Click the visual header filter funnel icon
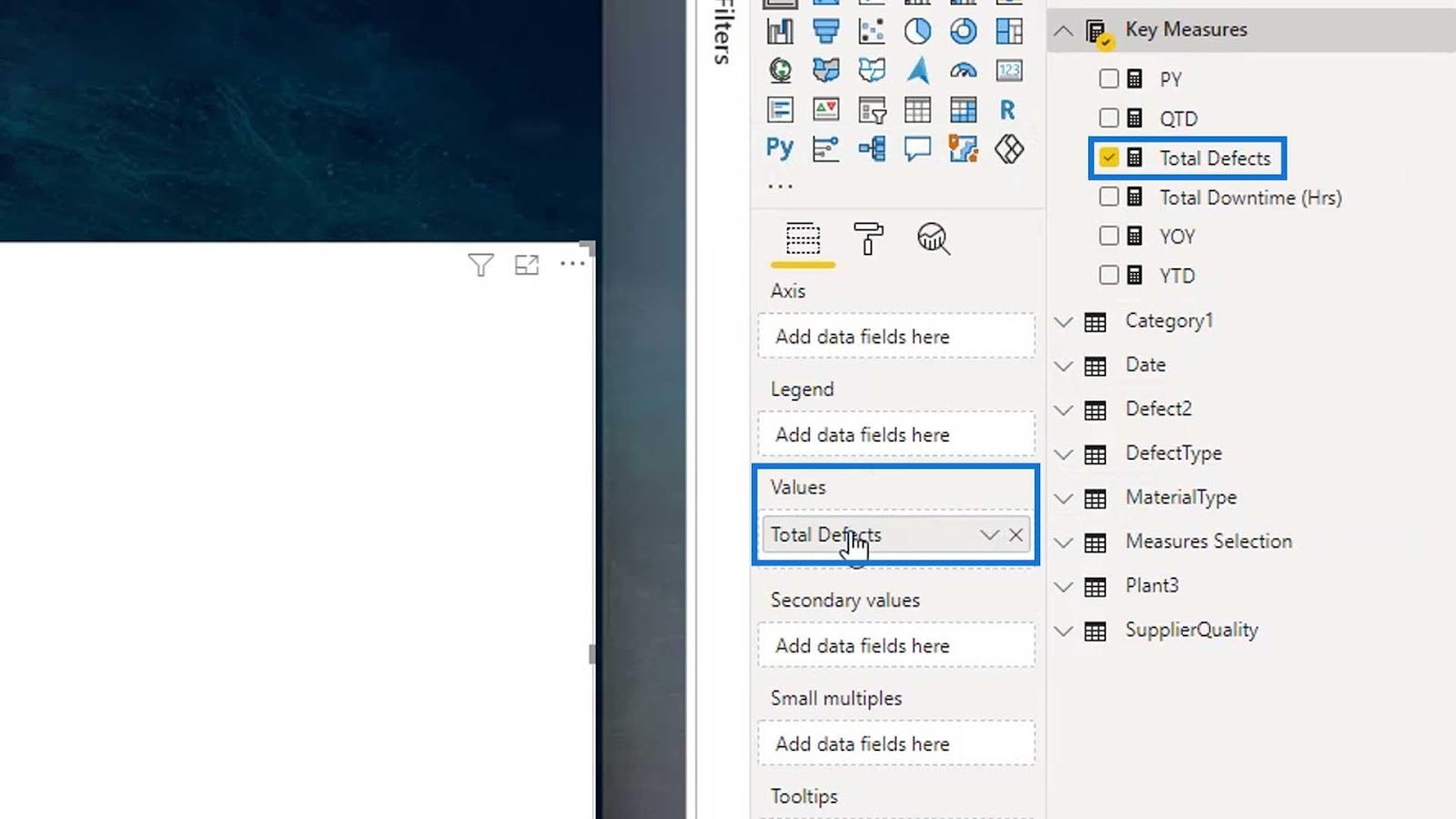 [x=480, y=265]
